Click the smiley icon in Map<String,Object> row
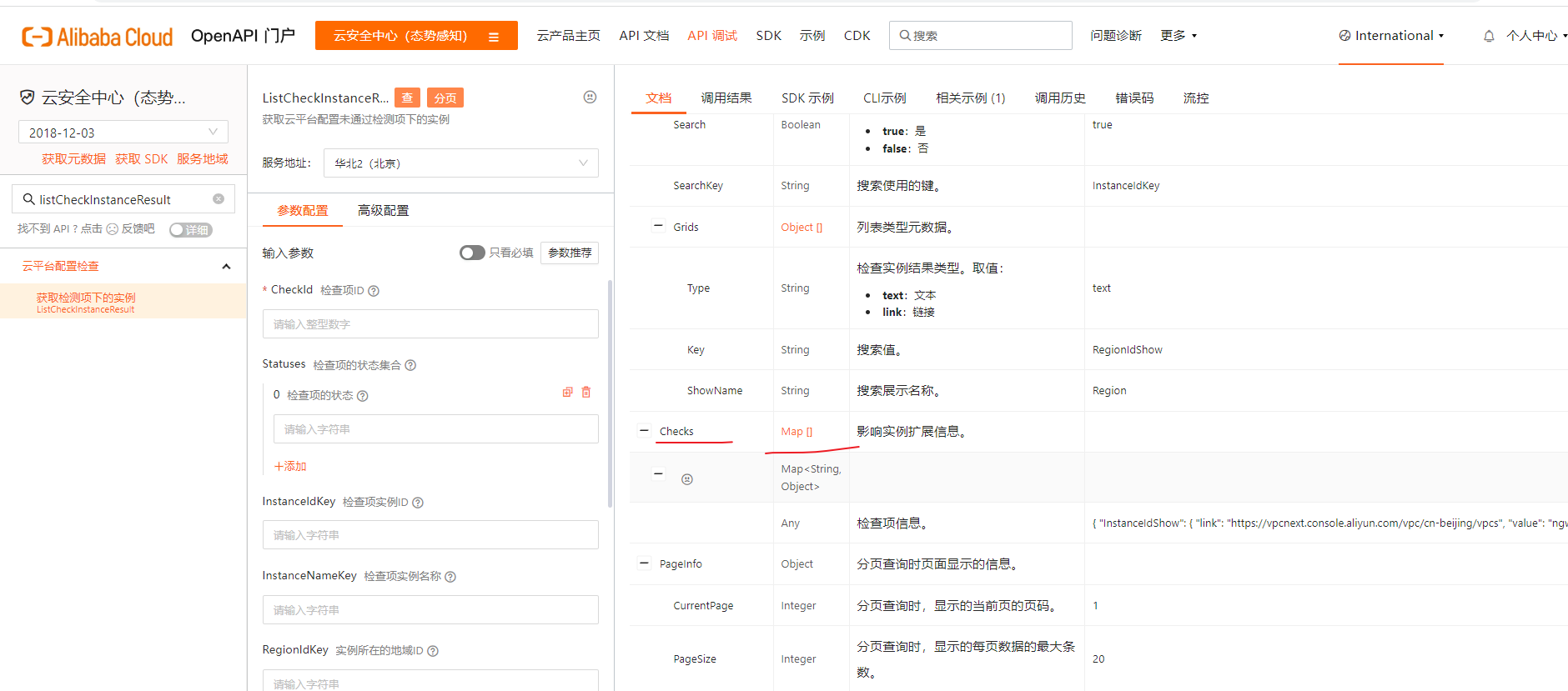The width and height of the screenshot is (1568, 691). point(687,479)
